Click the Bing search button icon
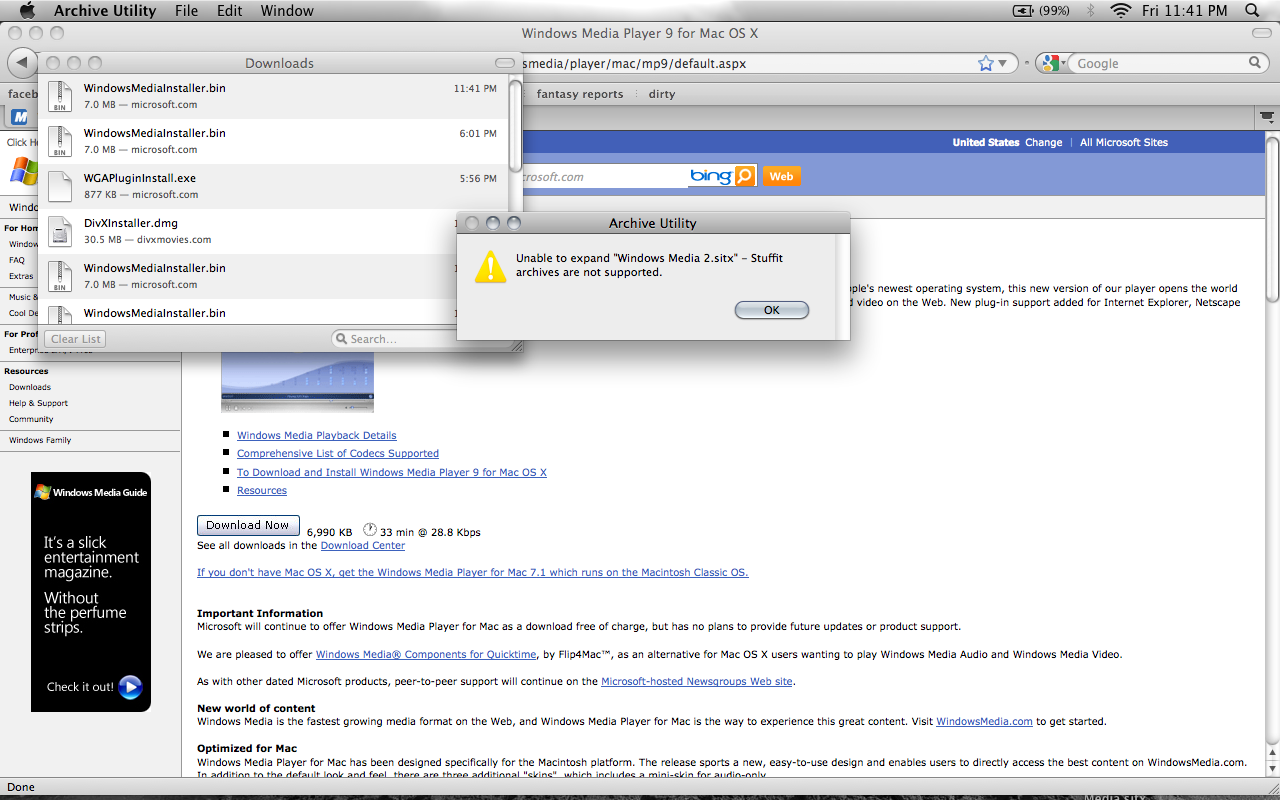The width and height of the screenshot is (1280, 800). [745, 176]
